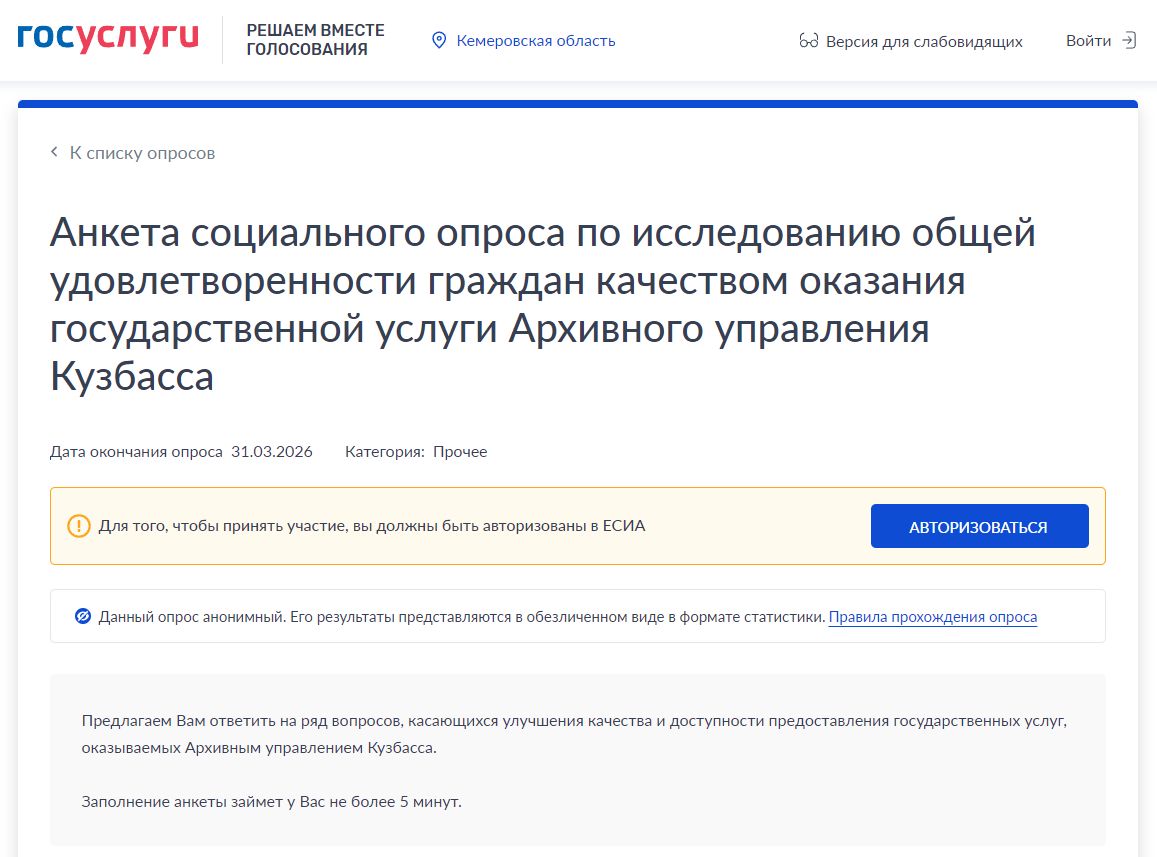Click the crossed-circle anonymity icon
The height and width of the screenshot is (857, 1157).
coord(81,616)
